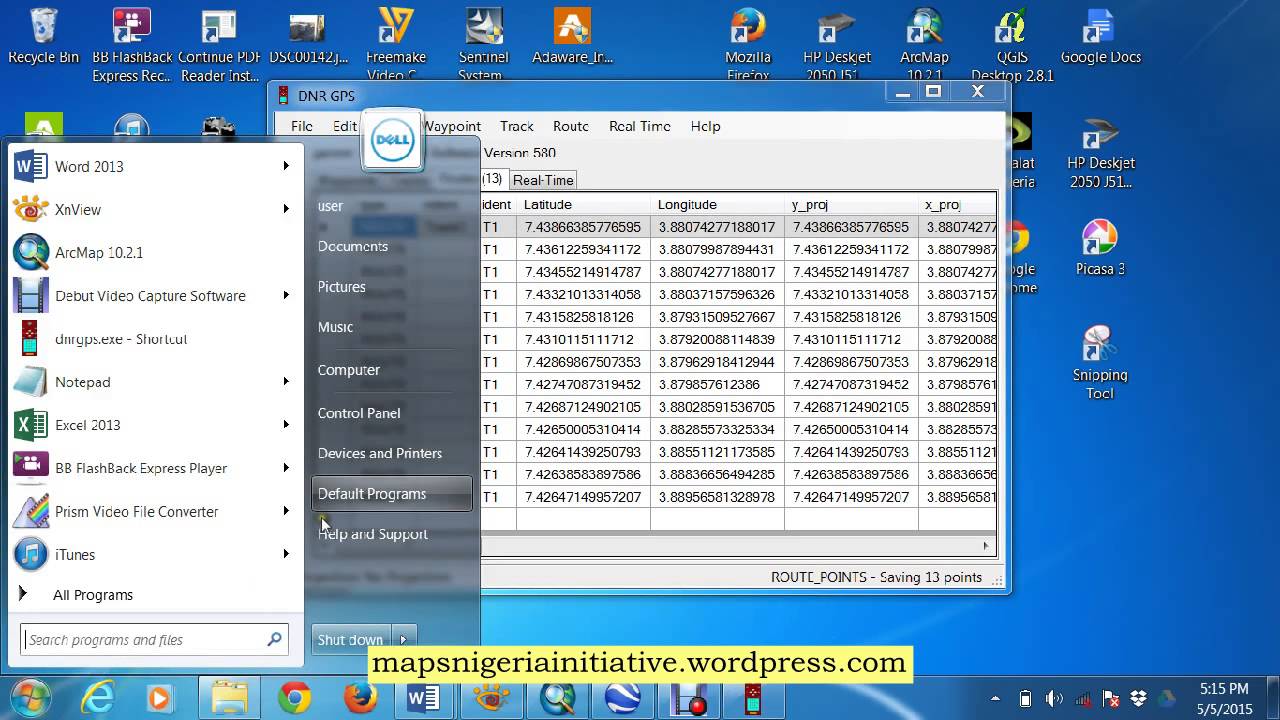The width and height of the screenshot is (1280, 720).
Task: Open Track menu in DNR GPS
Action: (x=517, y=126)
